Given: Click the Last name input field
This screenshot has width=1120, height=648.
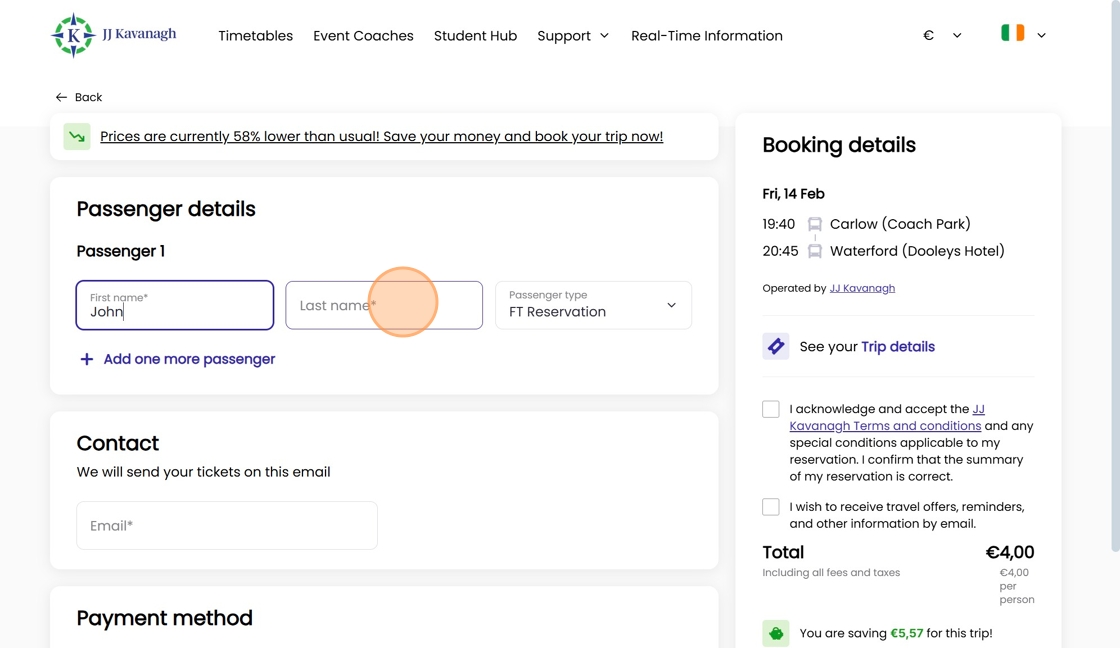Looking at the screenshot, I should click(384, 305).
